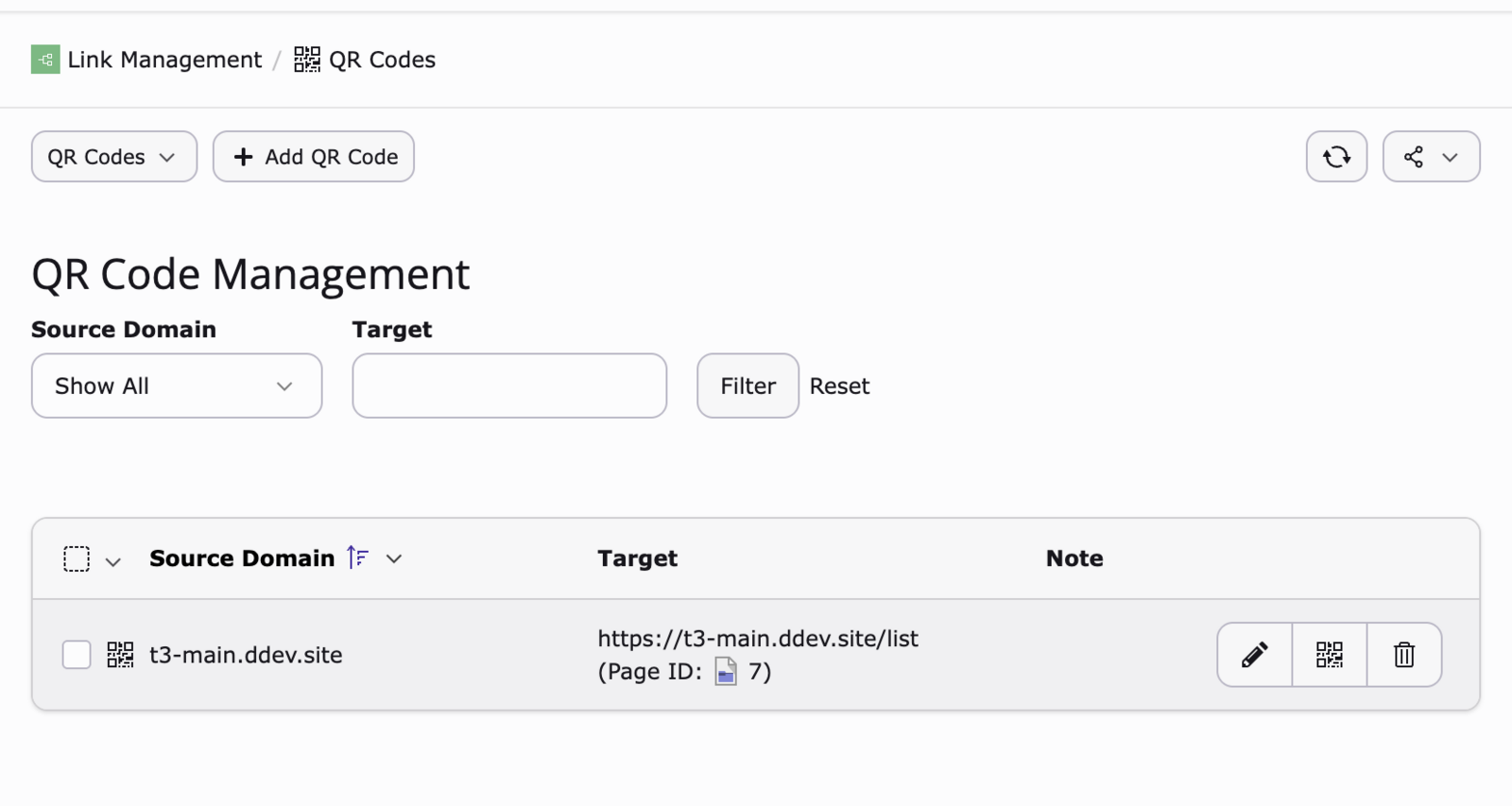Click the edit pencil icon for t3-main.ddev.site

click(1254, 654)
